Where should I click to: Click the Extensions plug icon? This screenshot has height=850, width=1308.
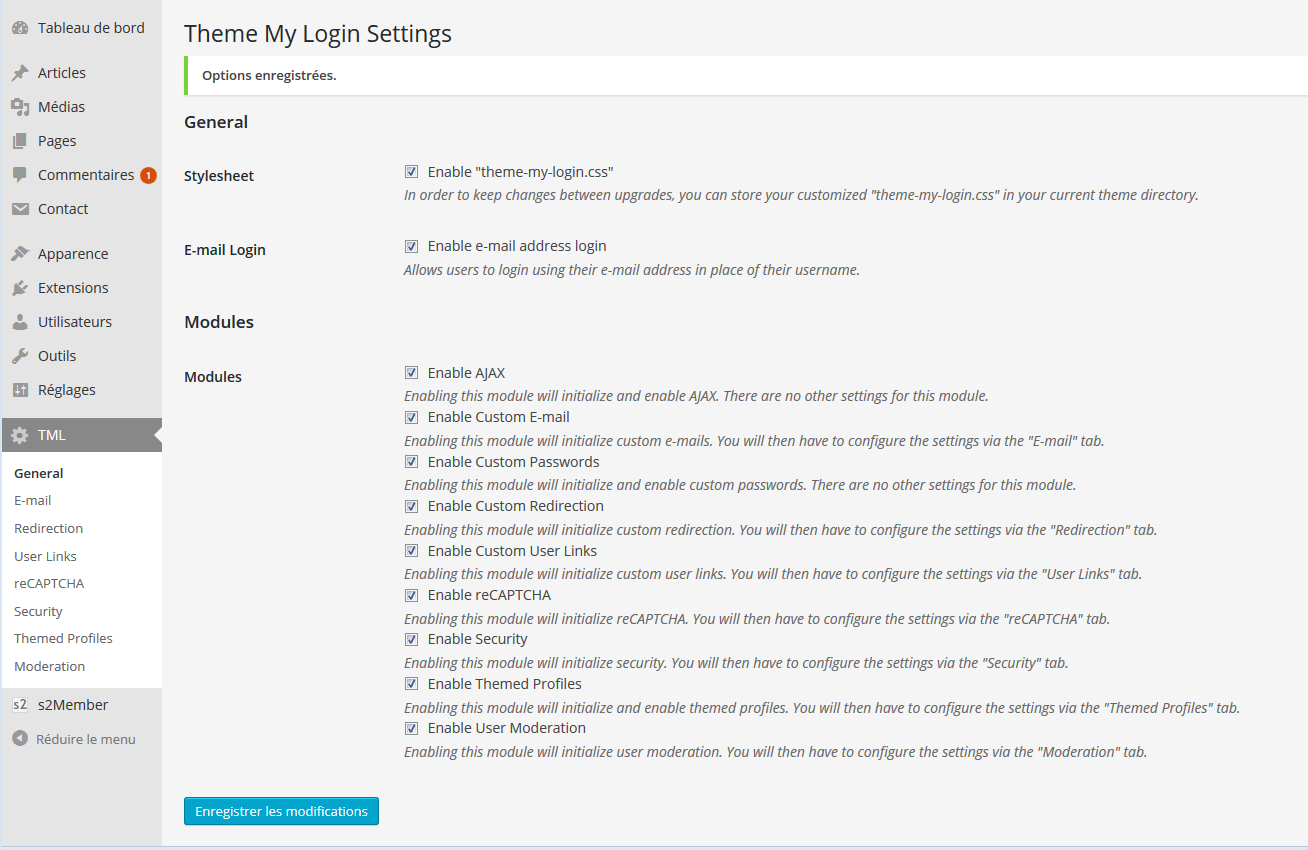click(x=20, y=288)
